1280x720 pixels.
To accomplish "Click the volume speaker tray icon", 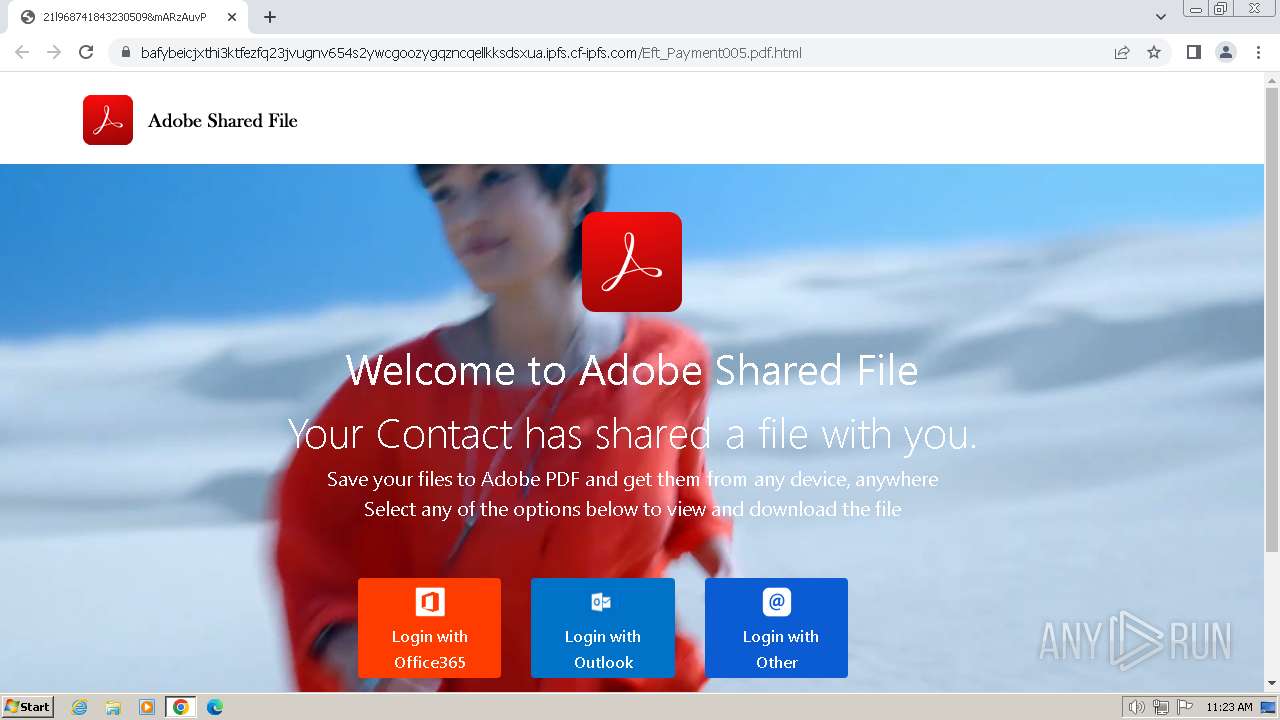I will tap(1136, 707).
